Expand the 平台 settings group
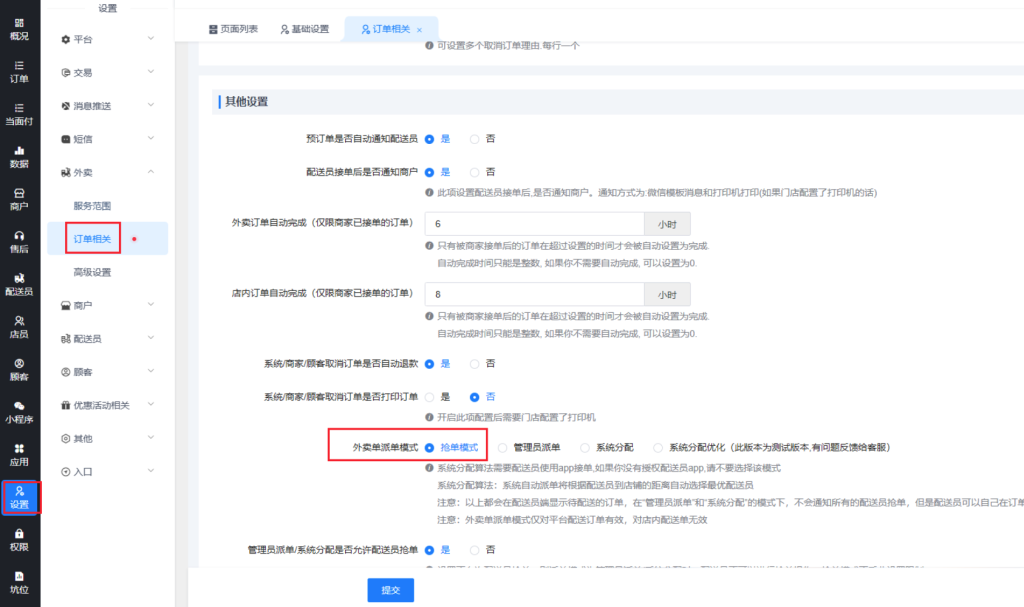 click(x=107, y=39)
